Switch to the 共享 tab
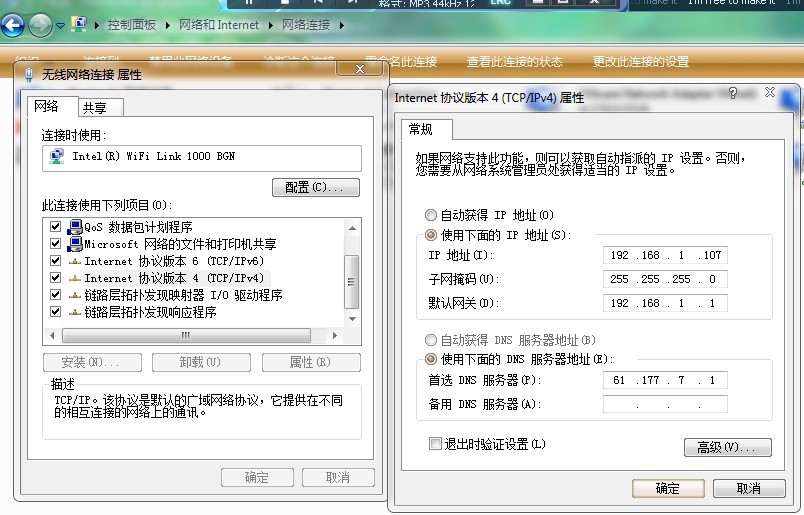 click(x=95, y=108)
